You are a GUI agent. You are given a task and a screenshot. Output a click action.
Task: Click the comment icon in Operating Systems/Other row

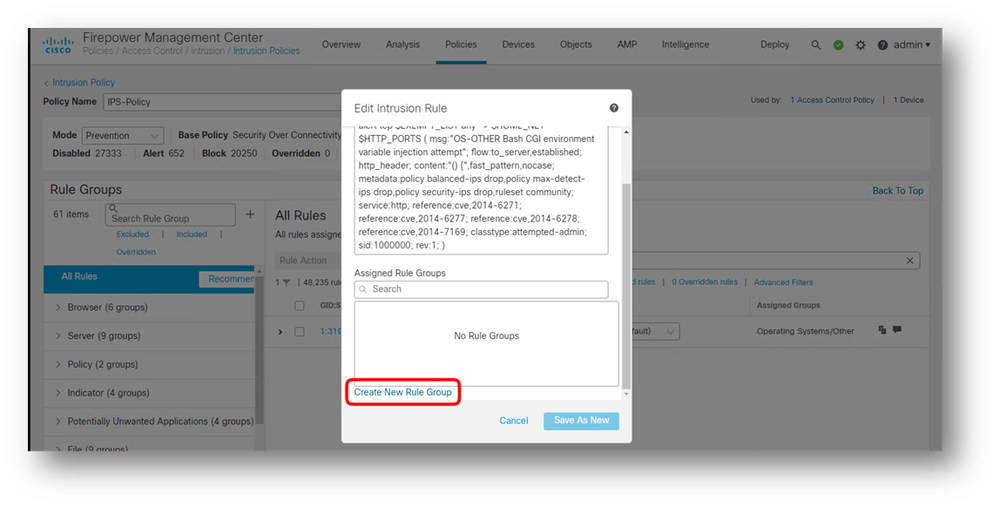(897, 330)
